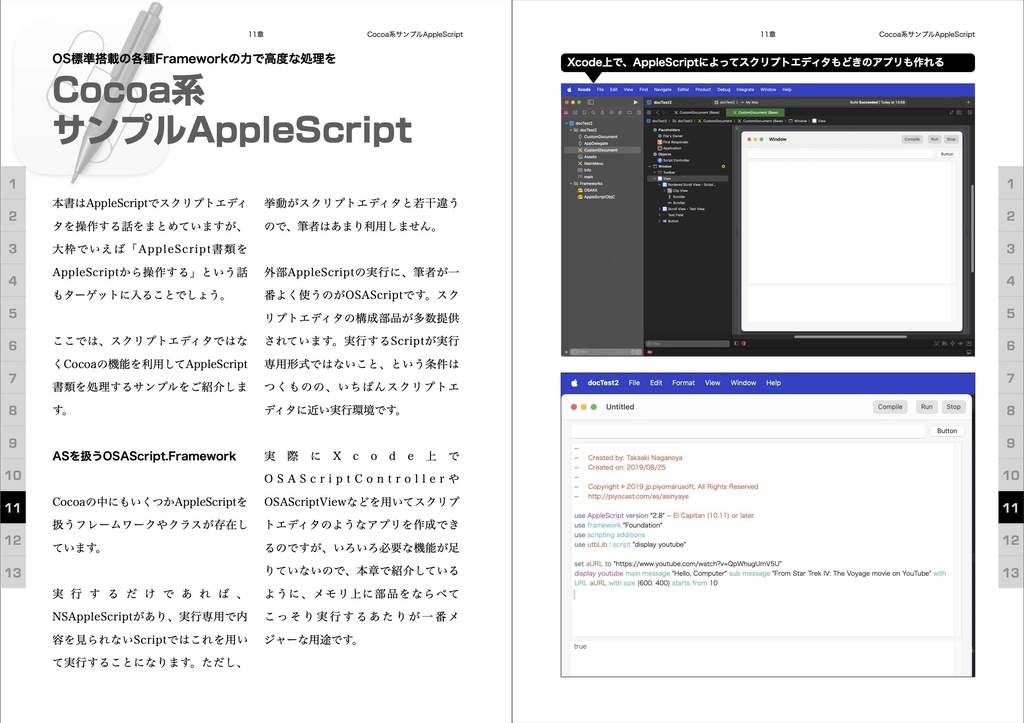The width and height of the screenshot is (1024, 723).
Task: Click the piyocast.com URL in the script comments
Action: coord(639,496)
